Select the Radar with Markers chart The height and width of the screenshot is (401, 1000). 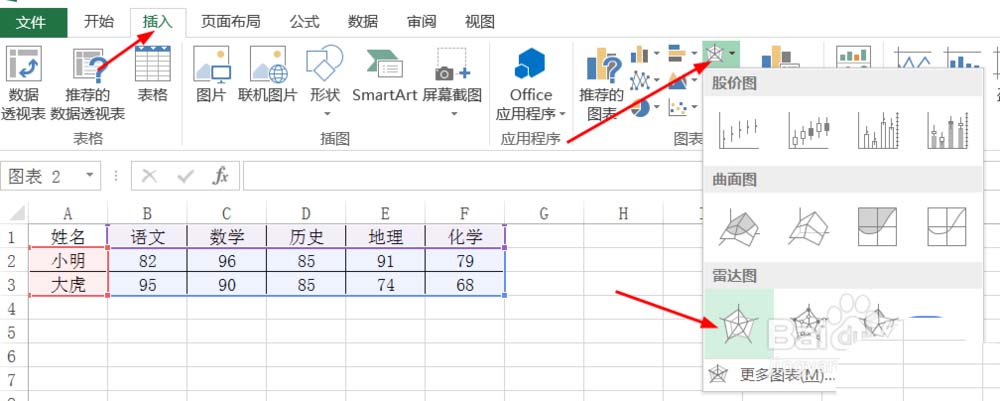click(x=809, y=323)
